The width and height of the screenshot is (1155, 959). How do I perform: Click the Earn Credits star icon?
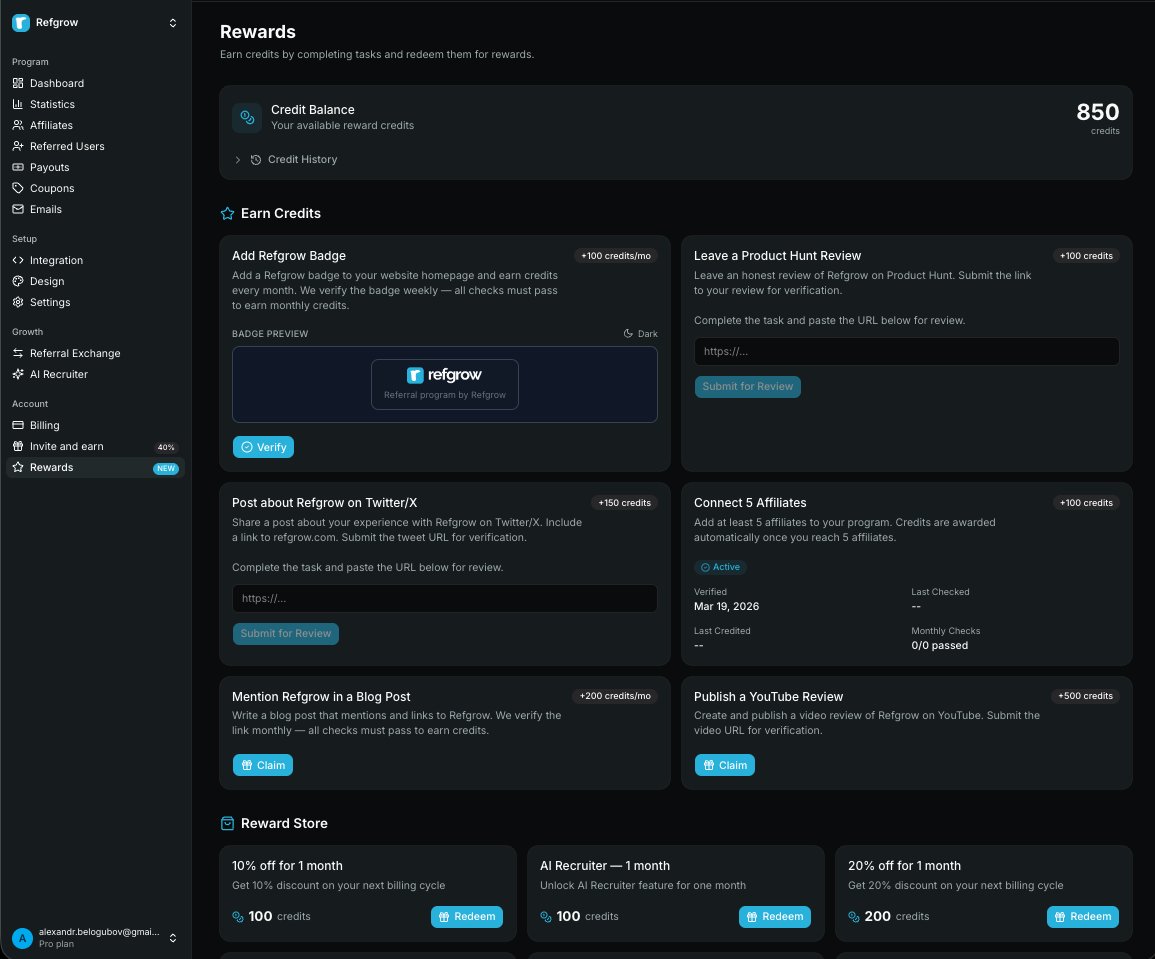click(x=228, y=213)
